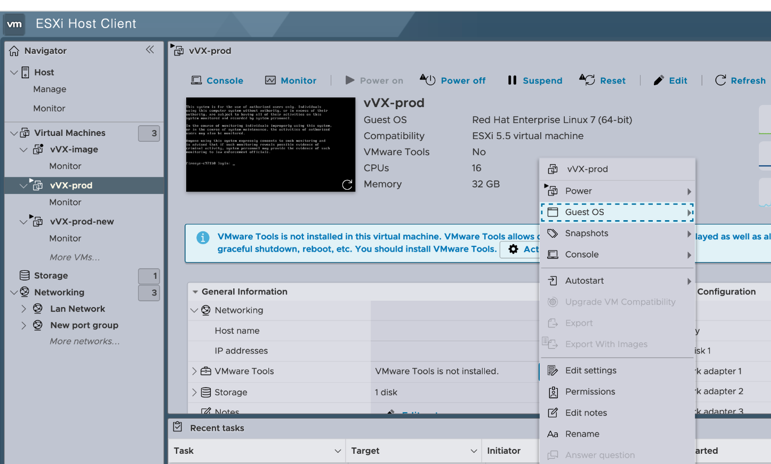This screenshot has height=464, width=771.
Task: Expand the Lan Network node
Action: pyautogui.click(x=23, y=309)
